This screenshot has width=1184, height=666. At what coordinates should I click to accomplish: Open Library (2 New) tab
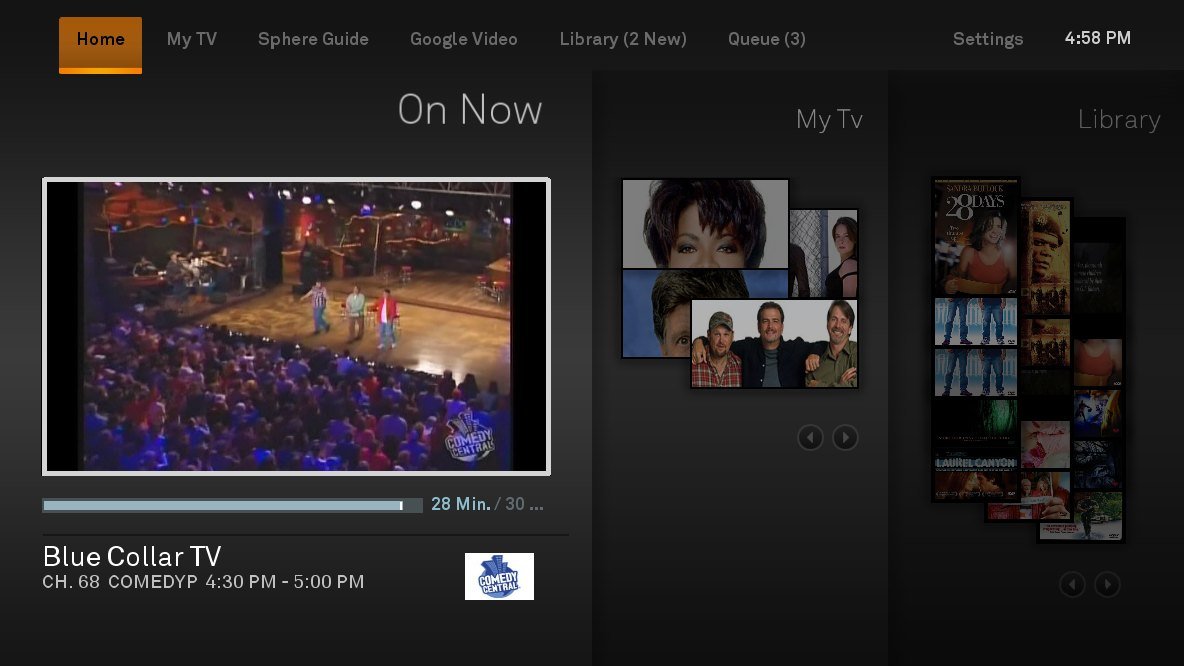[x=623, y=39]
